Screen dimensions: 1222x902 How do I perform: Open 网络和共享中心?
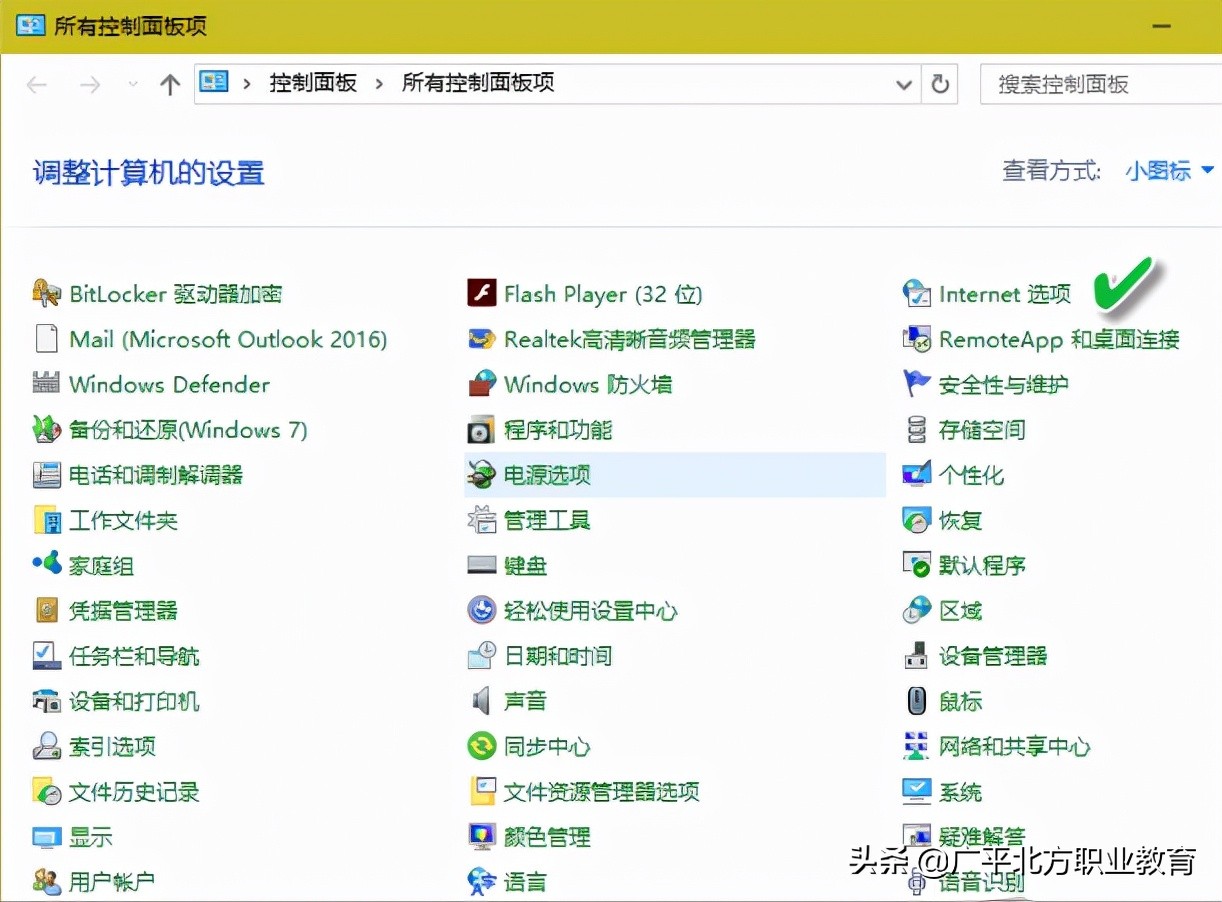[1013, 746]
